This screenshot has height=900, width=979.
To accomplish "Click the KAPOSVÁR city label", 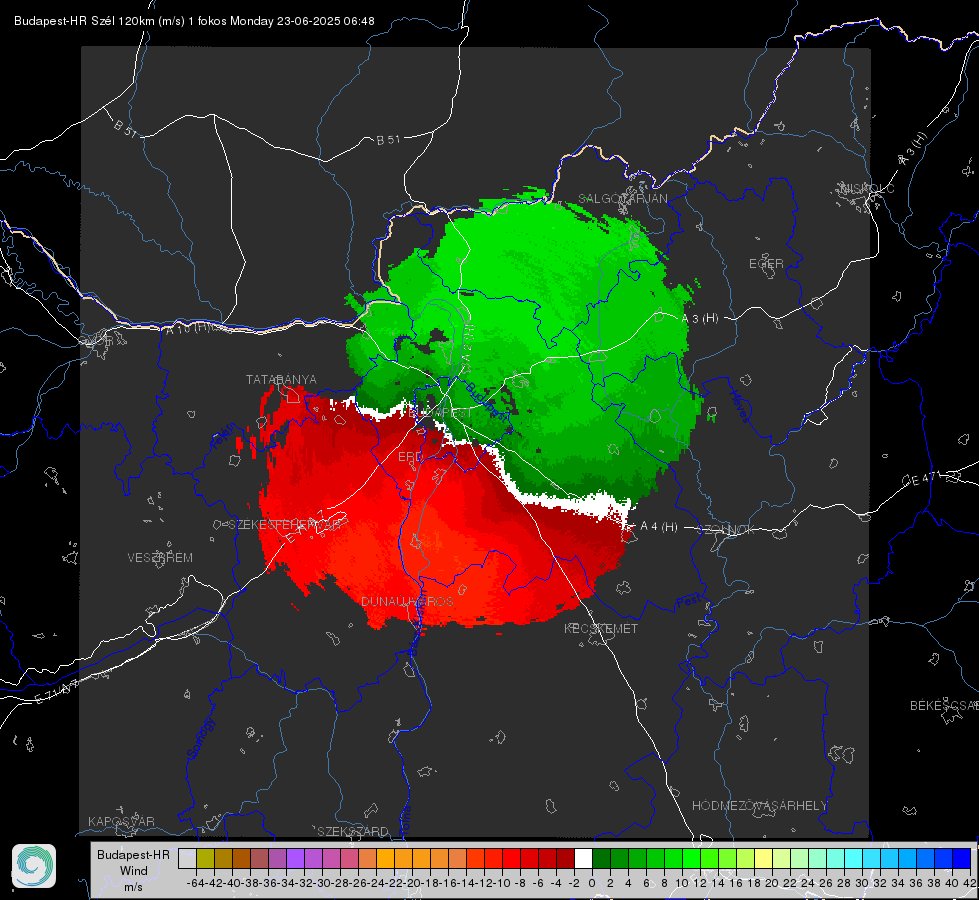I will pyautogui.click(x=121, y=821).
